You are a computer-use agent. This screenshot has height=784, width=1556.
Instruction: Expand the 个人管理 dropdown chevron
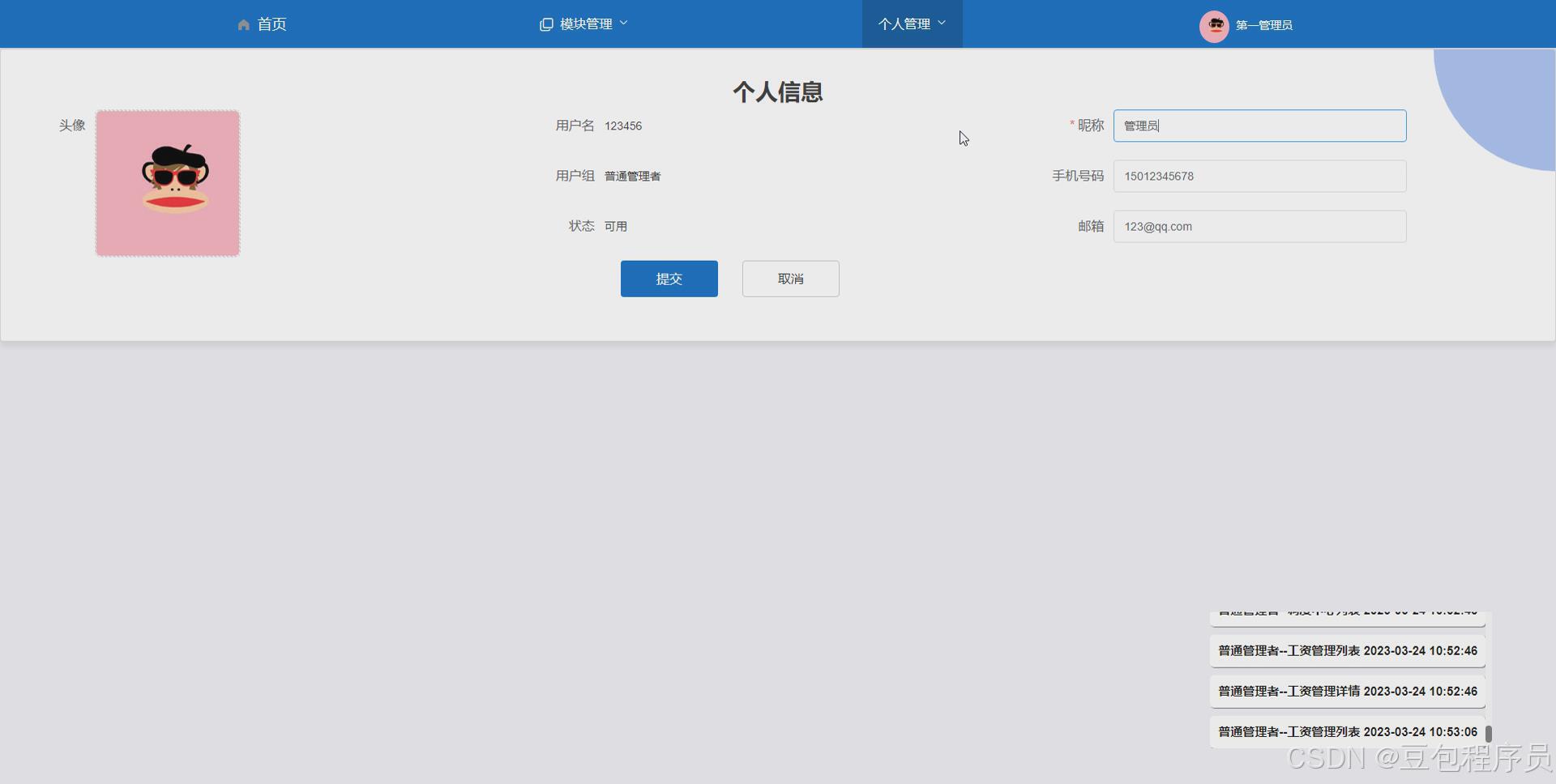[x=942, y=23]
